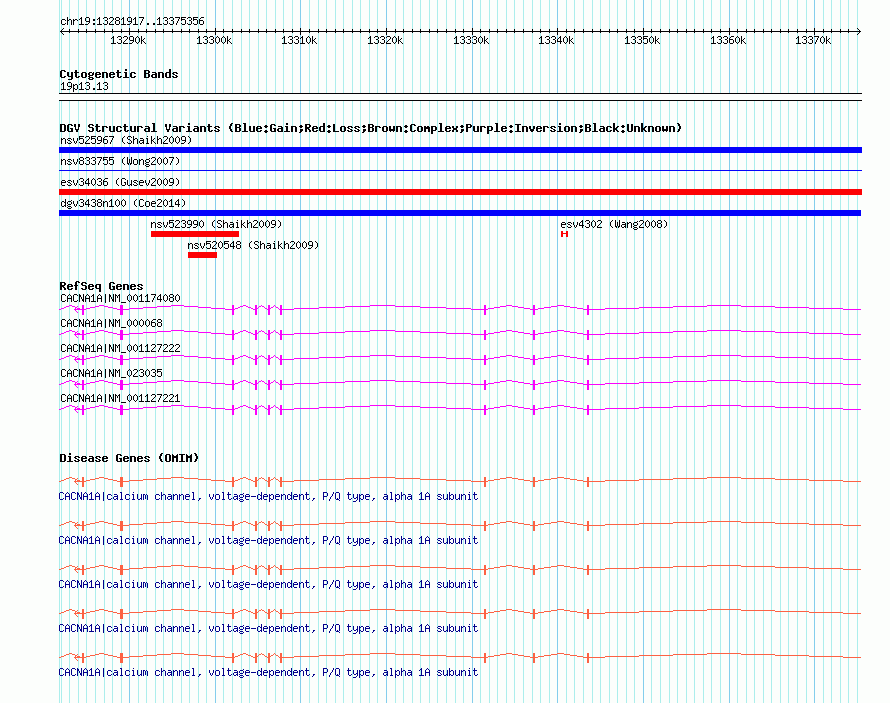
Task: Click the 13350k ruler tick label
Action: click(x=642, y=40)
